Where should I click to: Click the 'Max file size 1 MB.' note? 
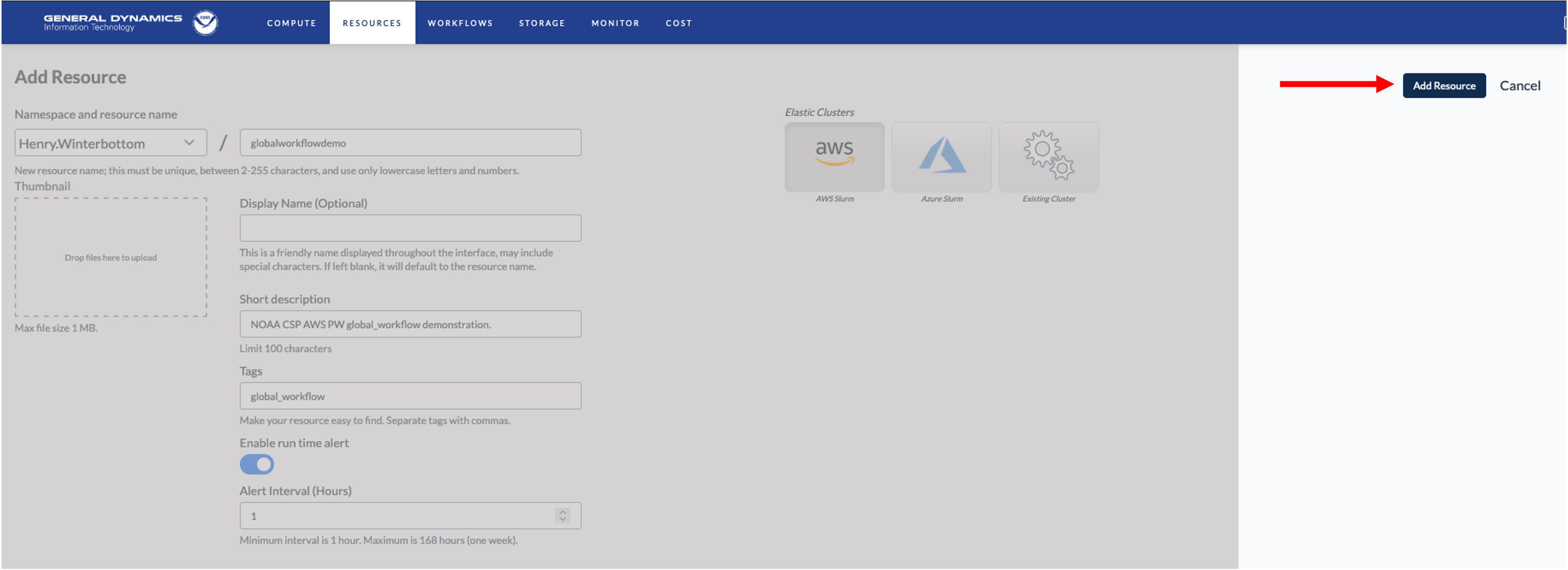tap(56, 328)
